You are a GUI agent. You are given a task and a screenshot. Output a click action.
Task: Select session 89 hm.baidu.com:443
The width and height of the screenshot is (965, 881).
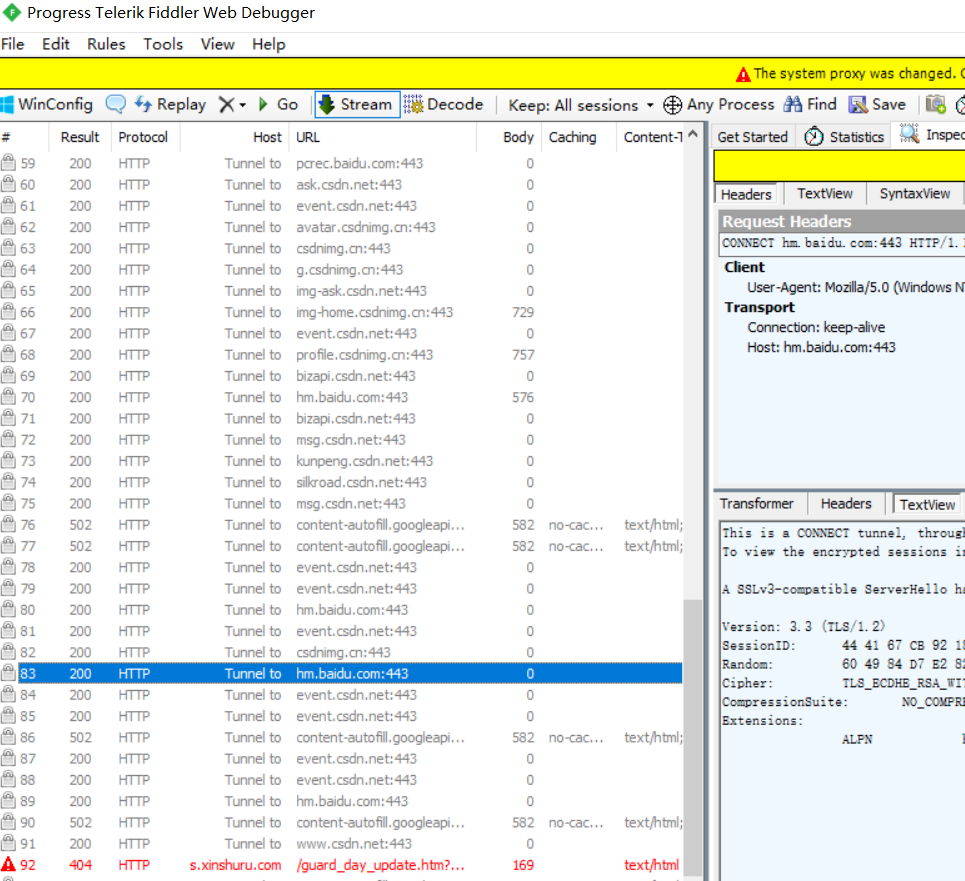341,801
